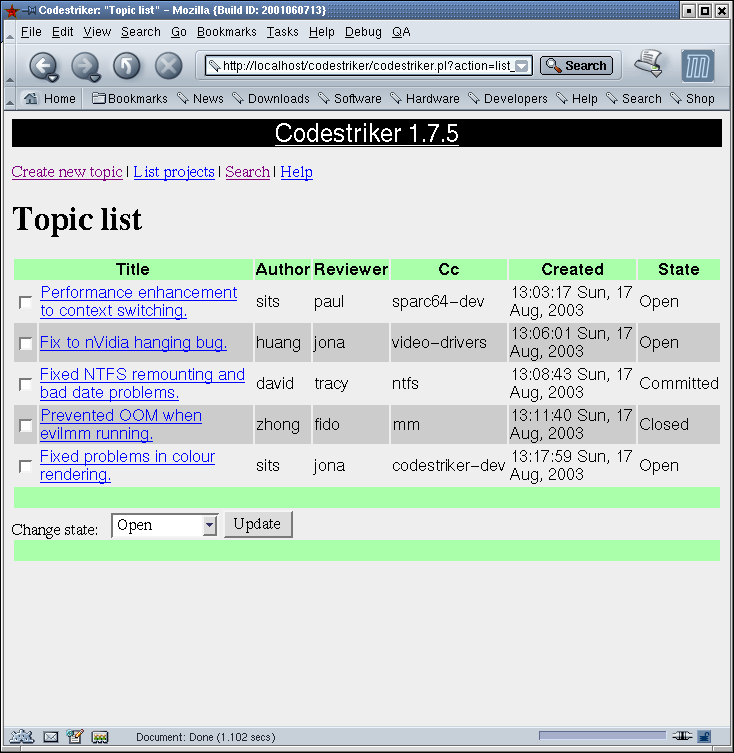Viewport: 734px width, 753px height.
Task: Open the Mail icon in status bar
Action: (x=51, y=737)
